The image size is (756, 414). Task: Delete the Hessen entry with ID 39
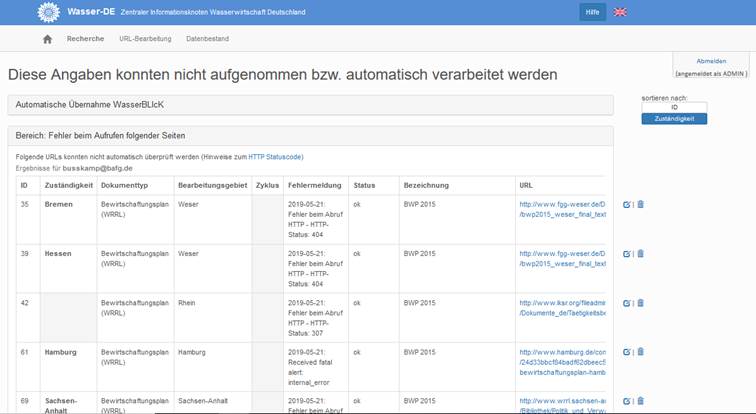click(x=640, y=253)
